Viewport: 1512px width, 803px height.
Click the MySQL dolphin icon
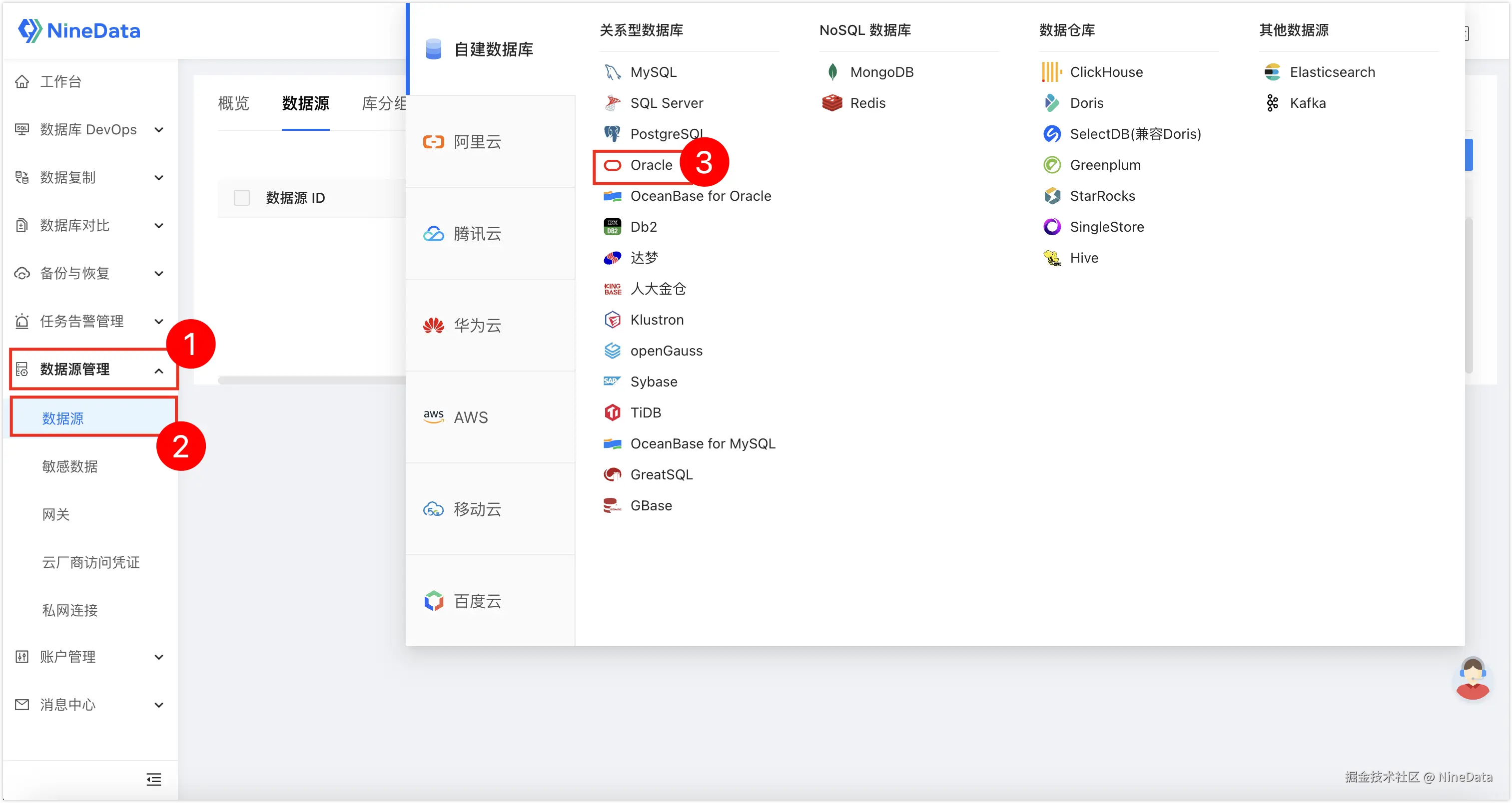[x=612, y=72]
